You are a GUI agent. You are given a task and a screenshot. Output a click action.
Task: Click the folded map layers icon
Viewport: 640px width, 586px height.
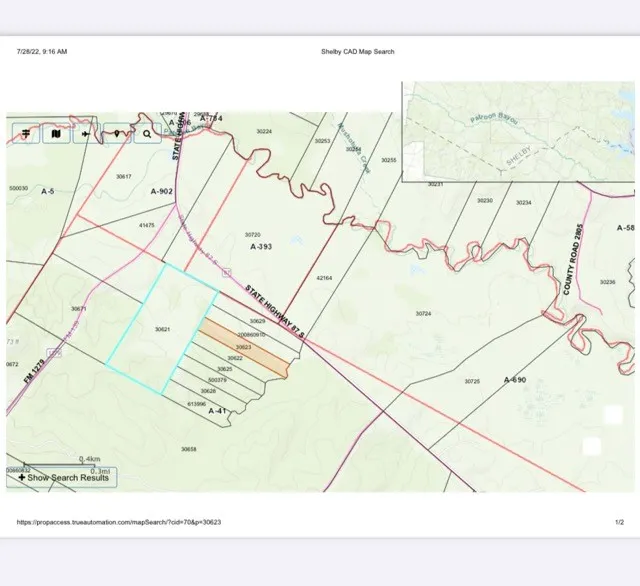point(56,133)
